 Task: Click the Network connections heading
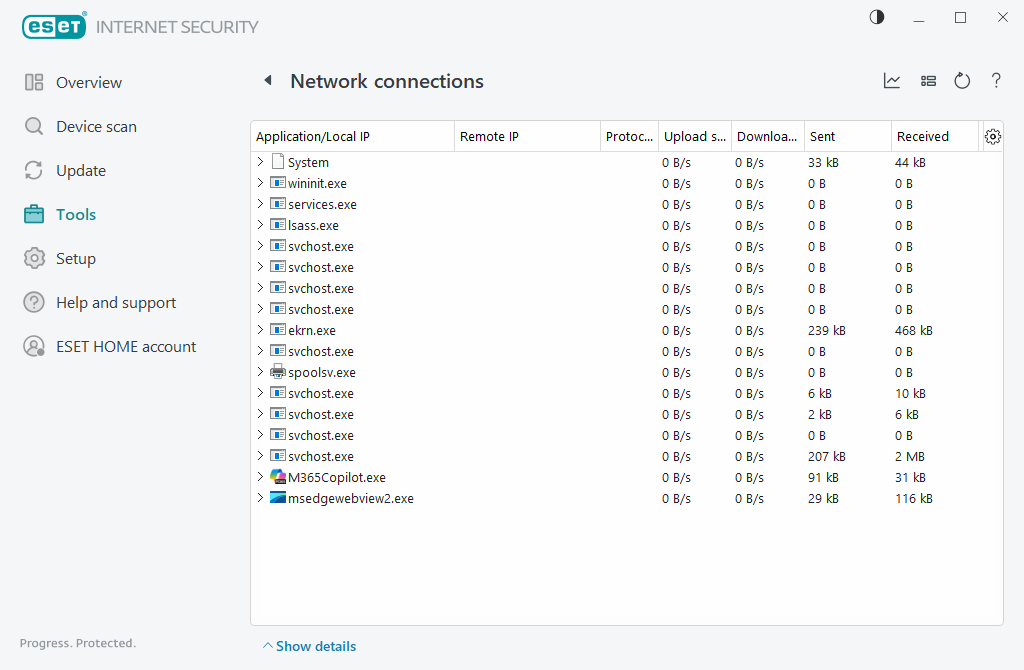(x=387, y=81)
